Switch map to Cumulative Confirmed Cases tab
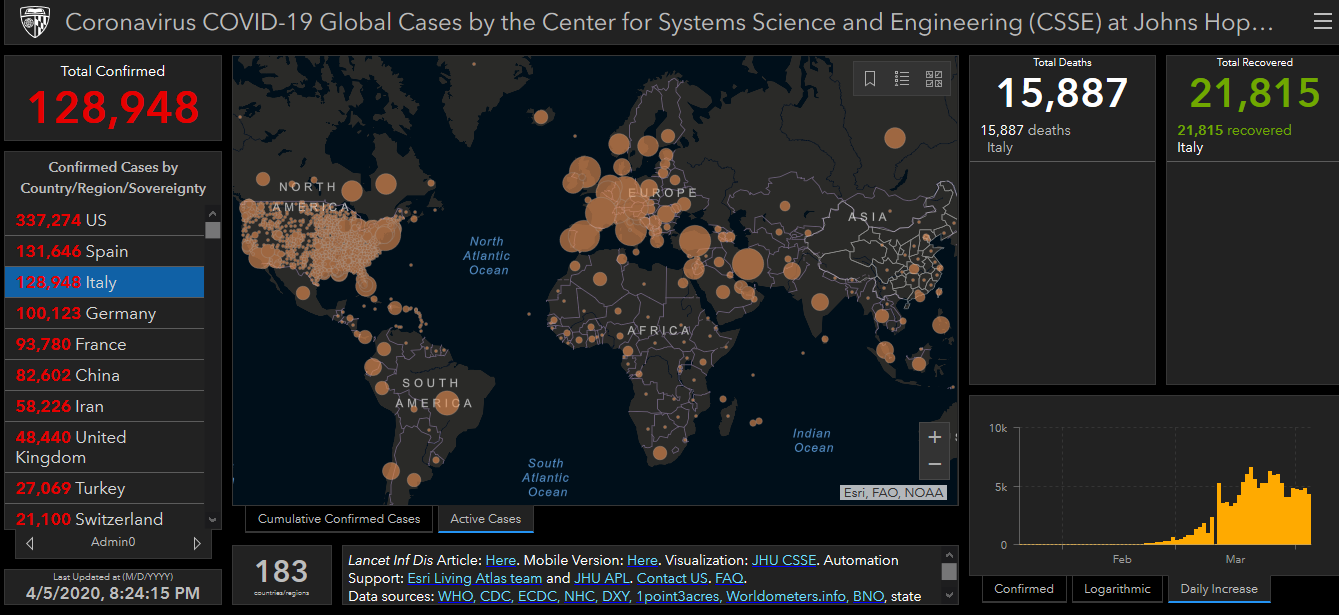 pyautogui.click(x=339, y=519)
